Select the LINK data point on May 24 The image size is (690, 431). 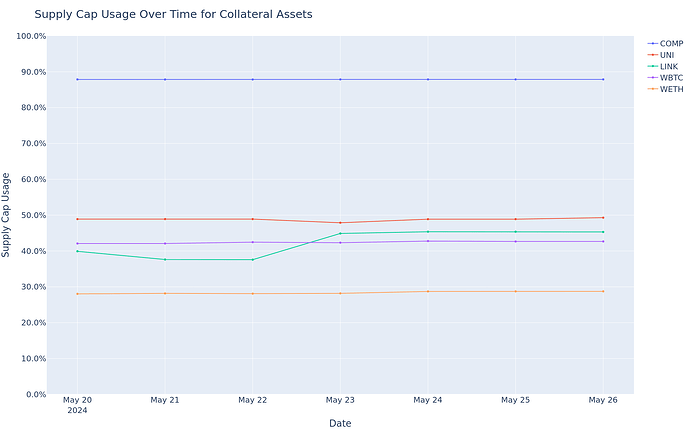click(428, 232)
